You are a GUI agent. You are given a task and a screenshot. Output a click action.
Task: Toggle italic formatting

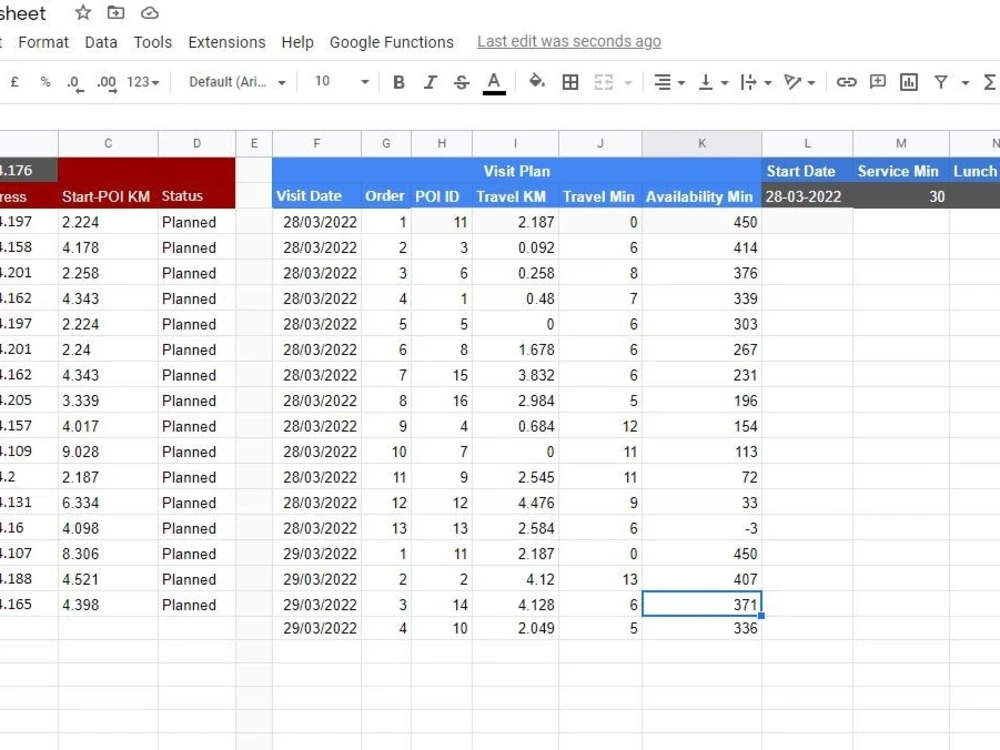[x=430, y=82]
